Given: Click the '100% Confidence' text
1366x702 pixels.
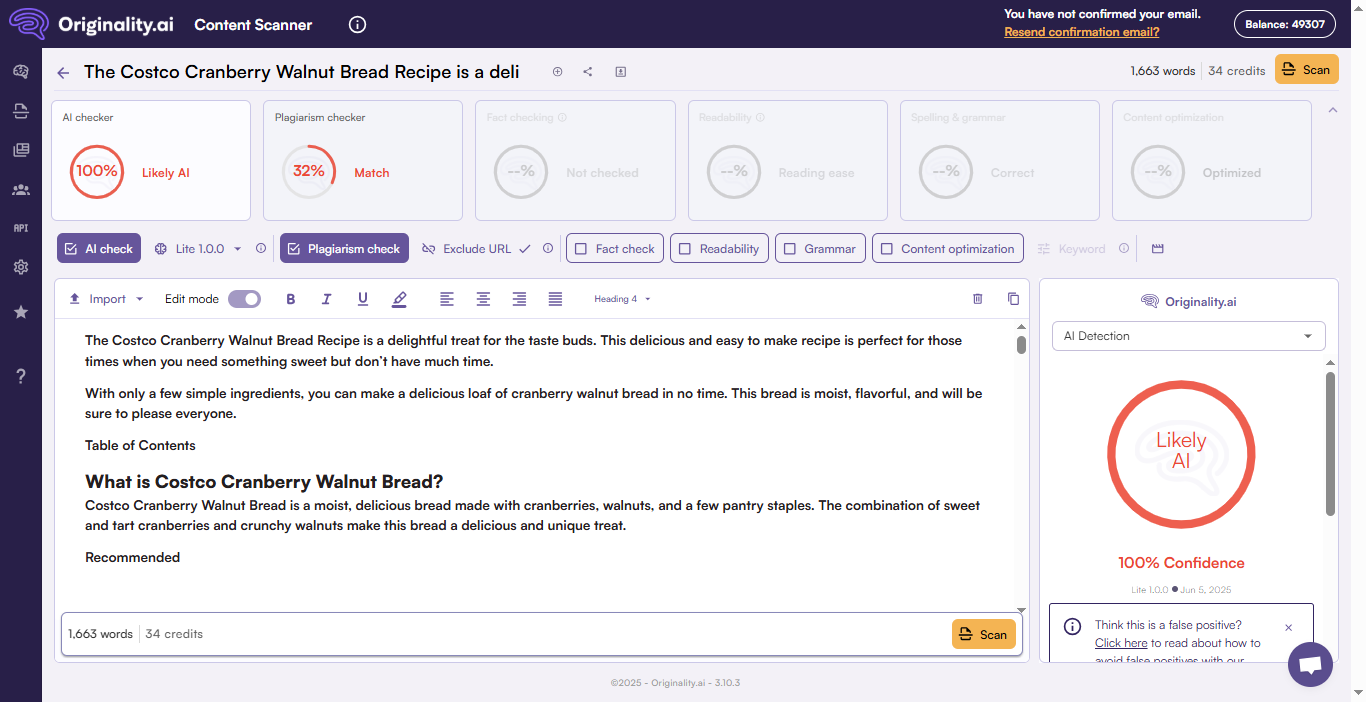Looking at the screenshot, I should [x=1181, y=563].
